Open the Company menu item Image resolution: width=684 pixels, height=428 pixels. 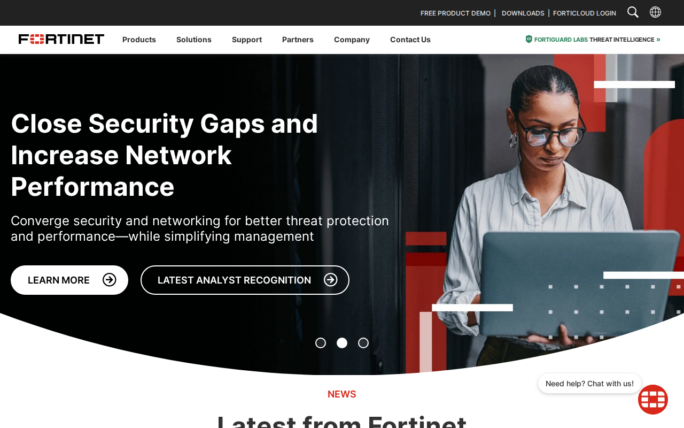point(352,40)
